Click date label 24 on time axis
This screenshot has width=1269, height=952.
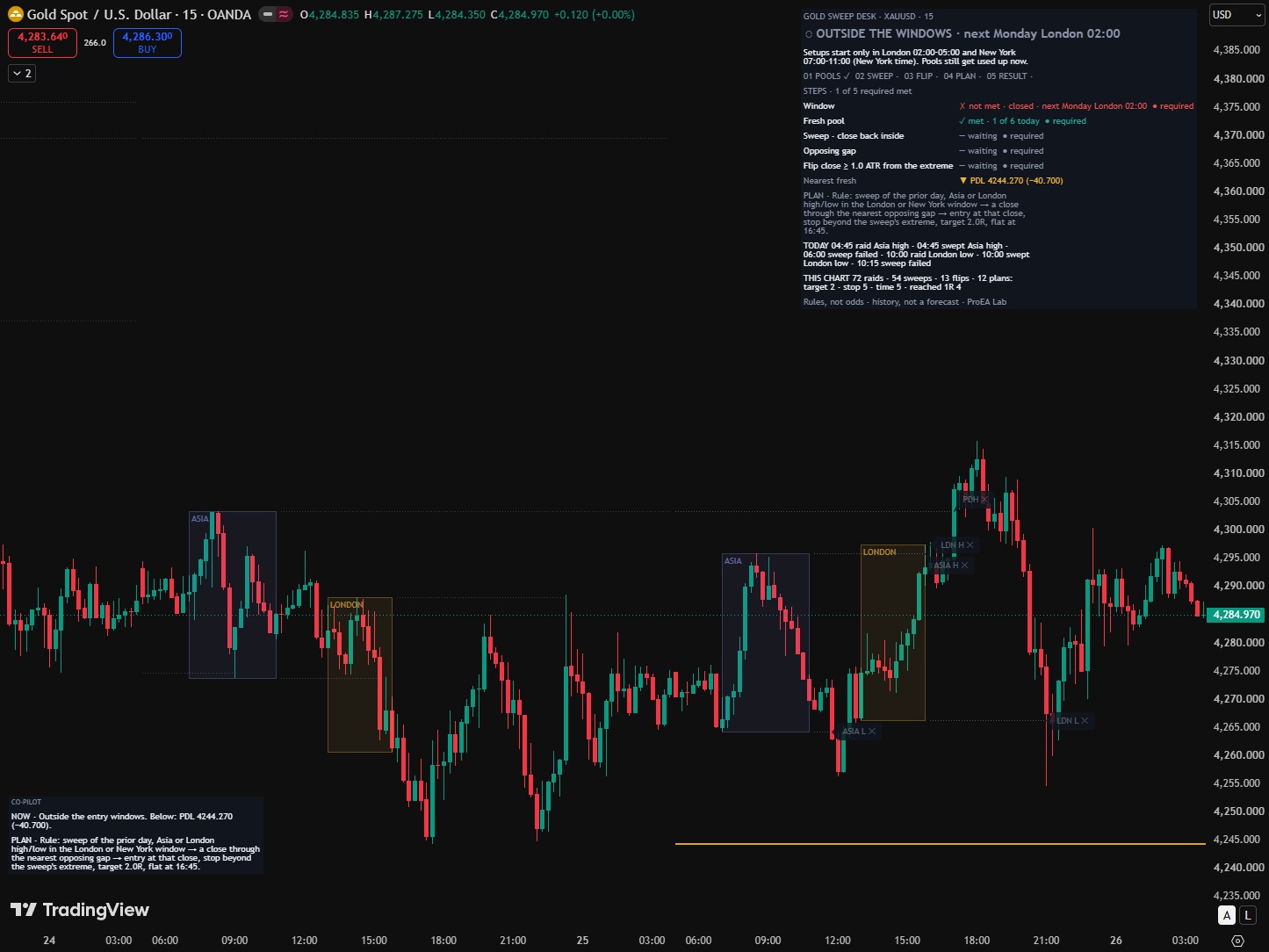[x=49, y=941]
